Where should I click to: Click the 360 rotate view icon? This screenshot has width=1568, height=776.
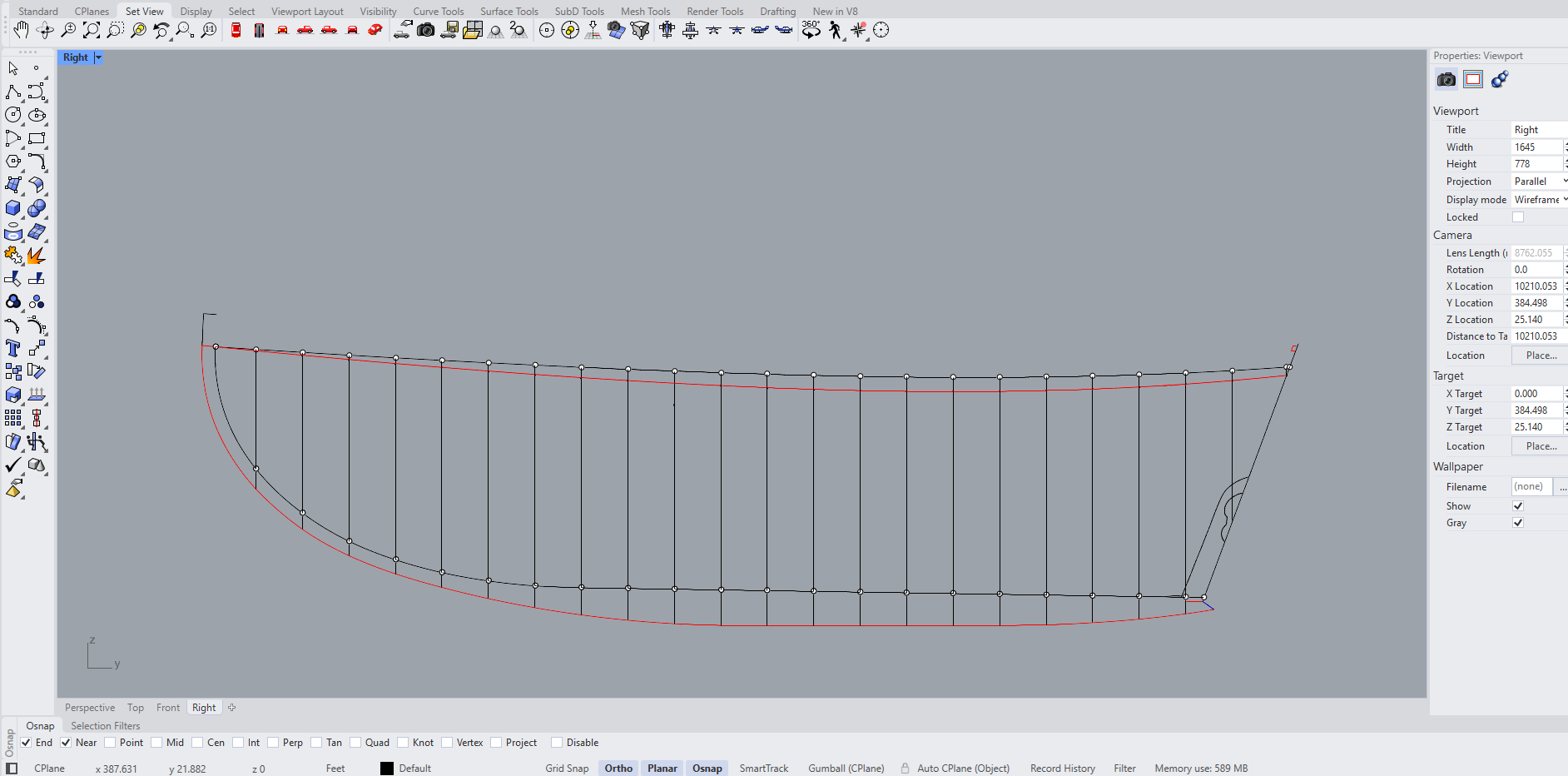pyautogui.click(x=811, y=30)
